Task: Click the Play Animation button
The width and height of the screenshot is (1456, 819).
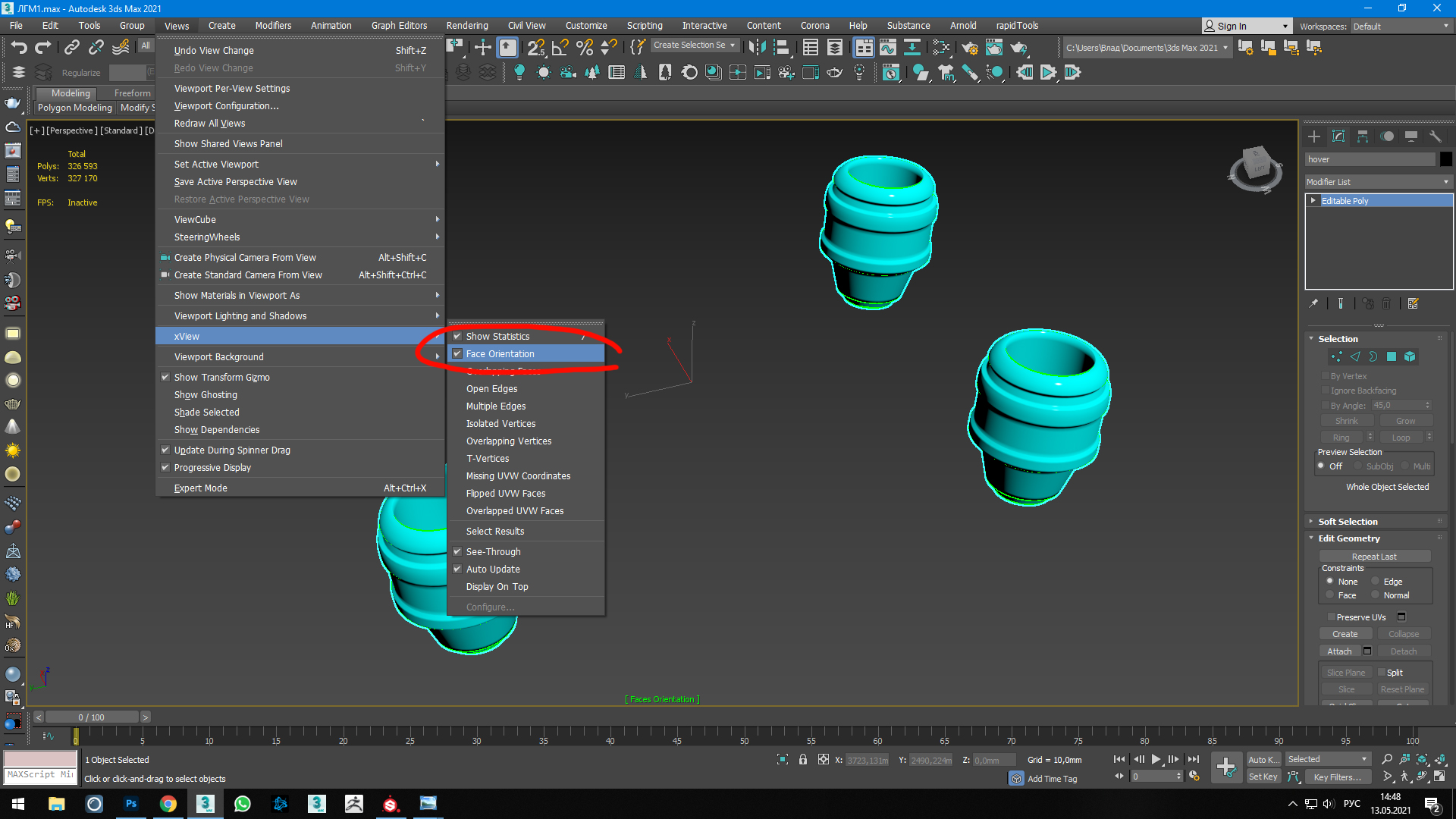Action: (x=1156, y=759)
